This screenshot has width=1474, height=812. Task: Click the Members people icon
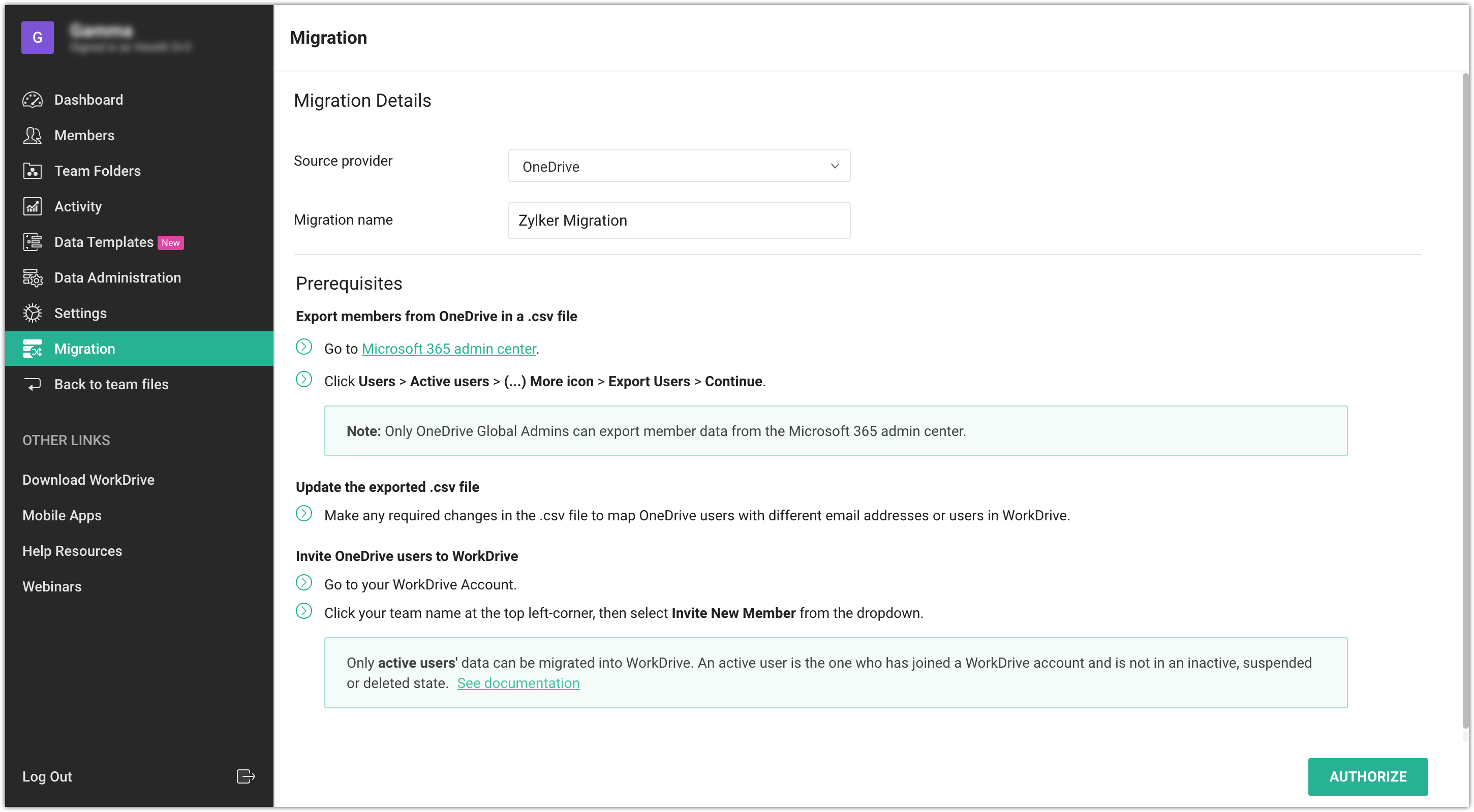[x=32, y=135]
